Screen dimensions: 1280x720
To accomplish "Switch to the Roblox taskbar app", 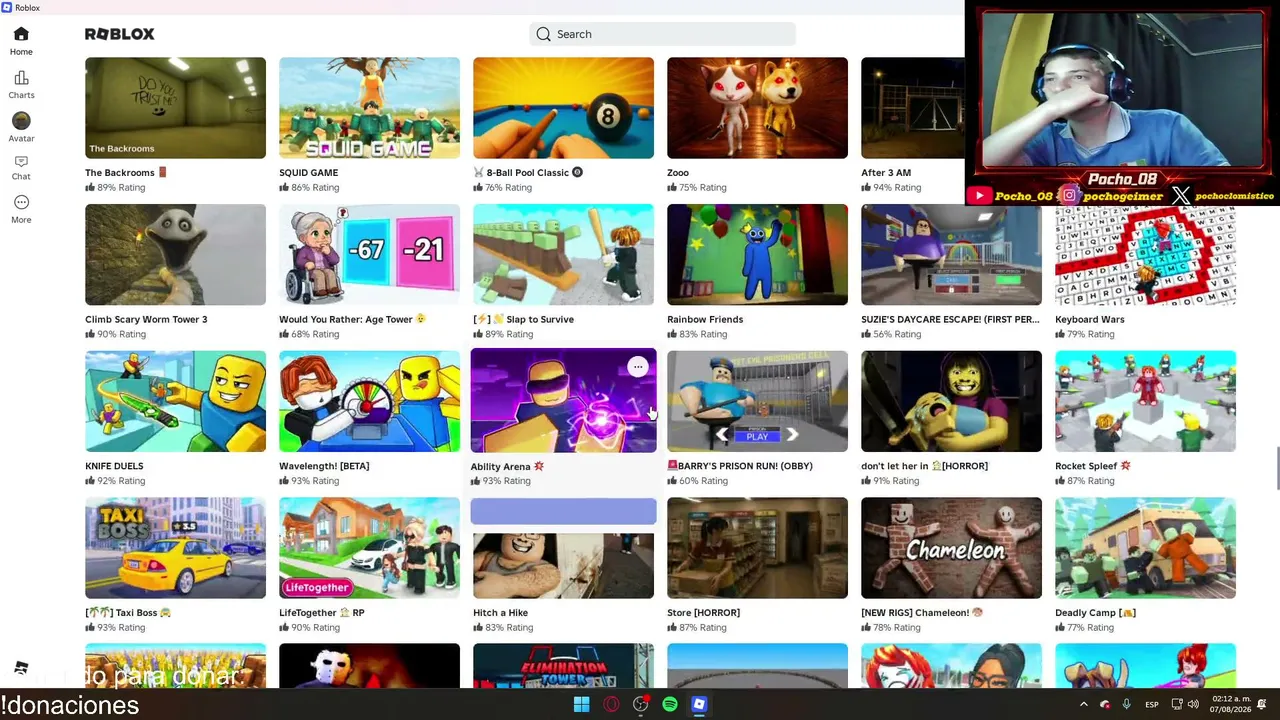I will point(699,705).
